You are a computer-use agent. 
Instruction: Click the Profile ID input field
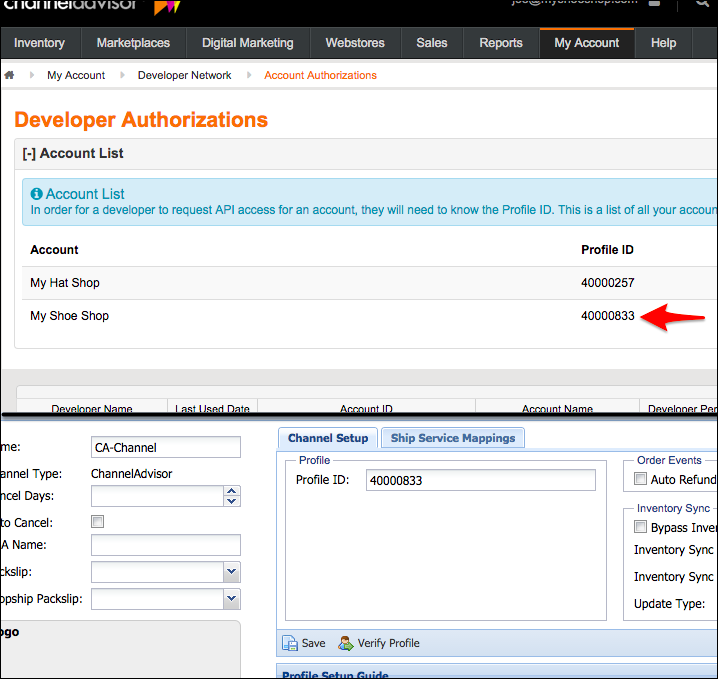point(481,480)
